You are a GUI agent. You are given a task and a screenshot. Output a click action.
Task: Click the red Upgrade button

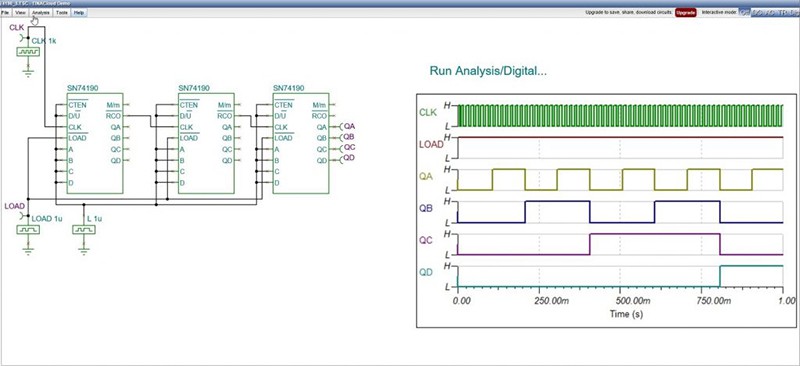coord(686,12)
